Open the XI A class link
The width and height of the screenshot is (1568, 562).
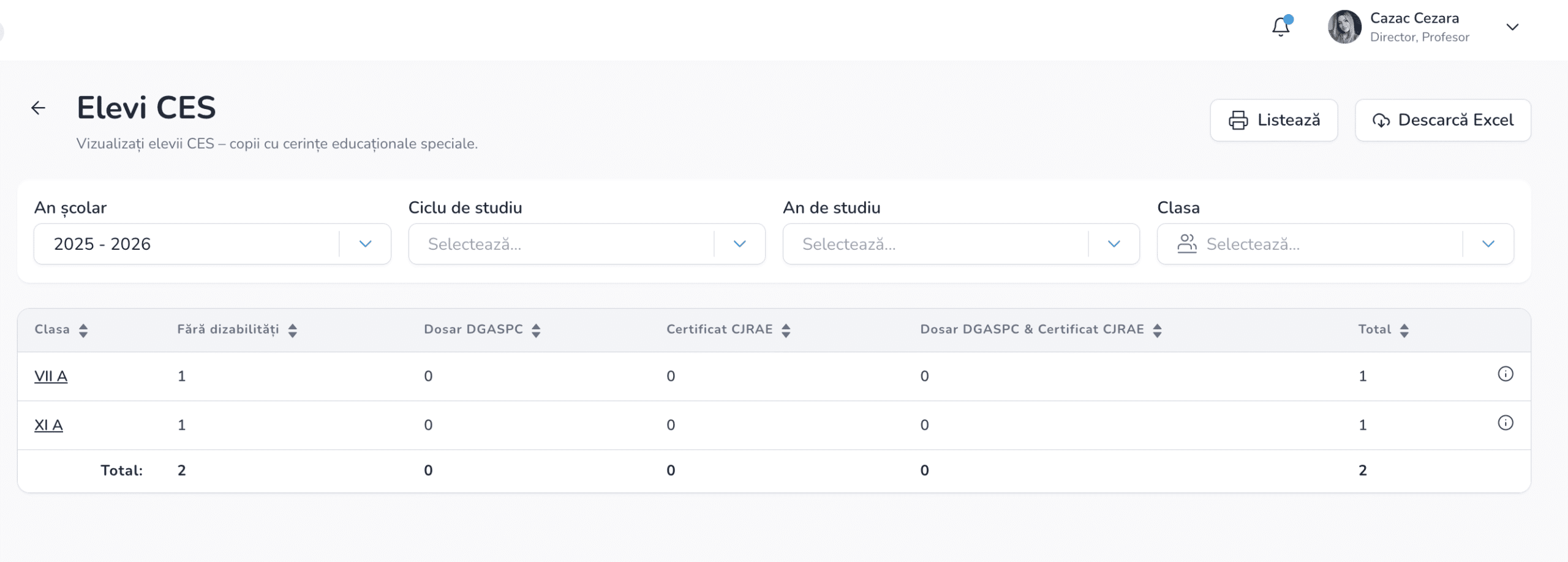48,425
